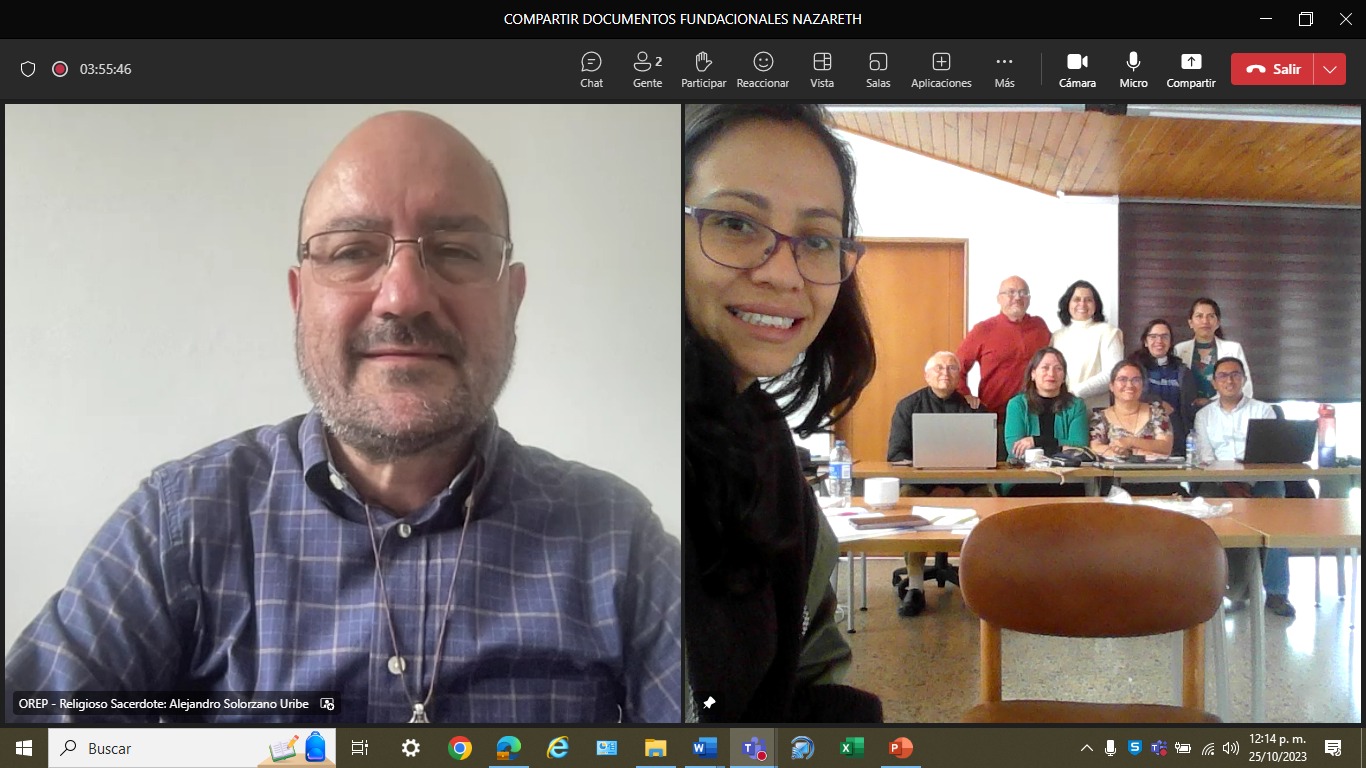Launch Internet Explorer from the taskbar
The image size is (1366, 768).
tap(558, 748)
